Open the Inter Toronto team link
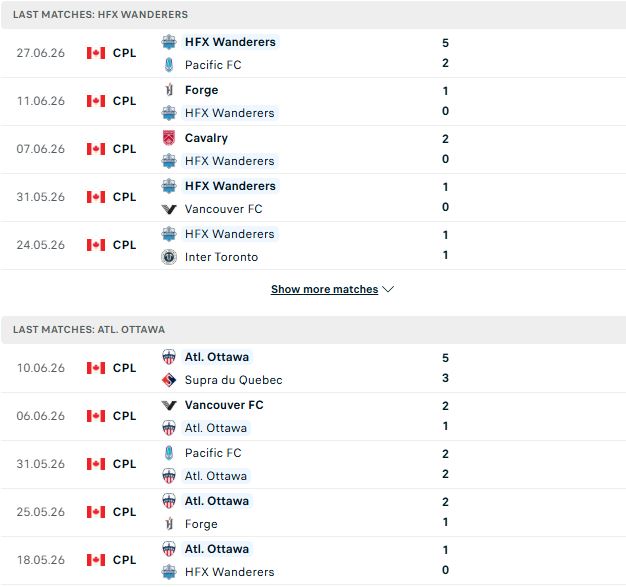This screenshot has width=626, height=587. (x=221, y=257)
